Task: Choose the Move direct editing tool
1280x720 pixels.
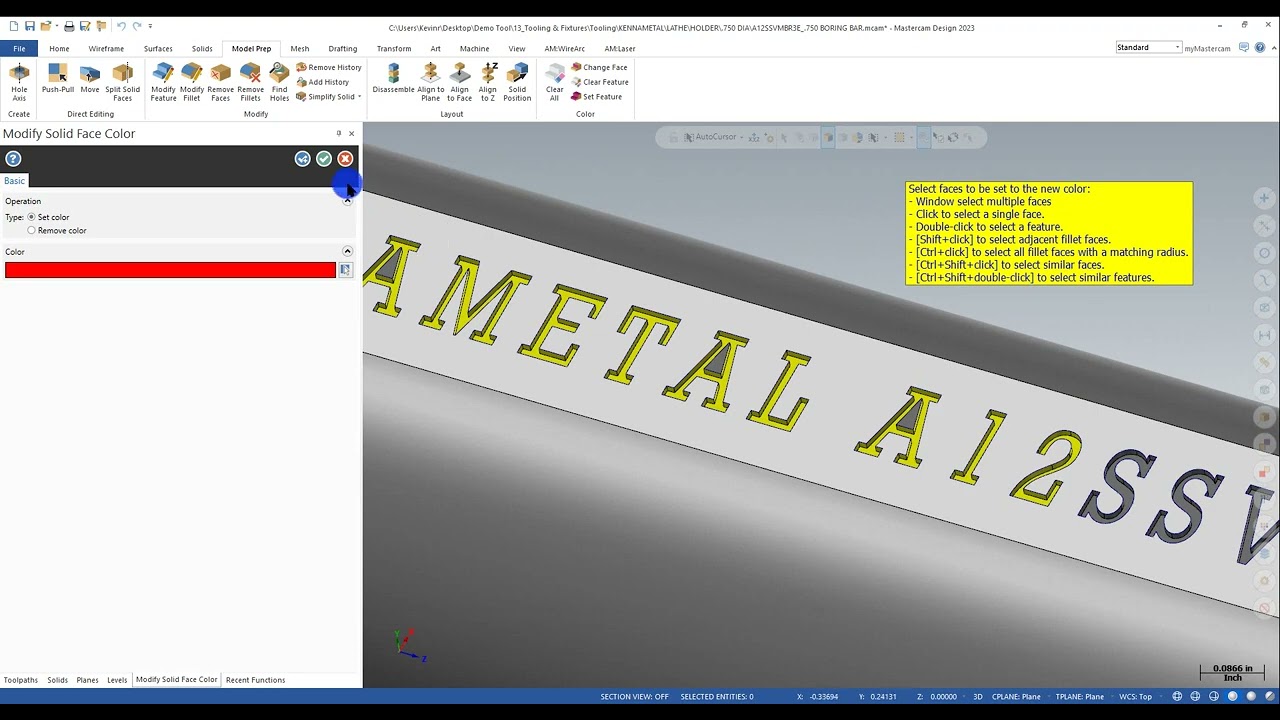Action: 90,79
